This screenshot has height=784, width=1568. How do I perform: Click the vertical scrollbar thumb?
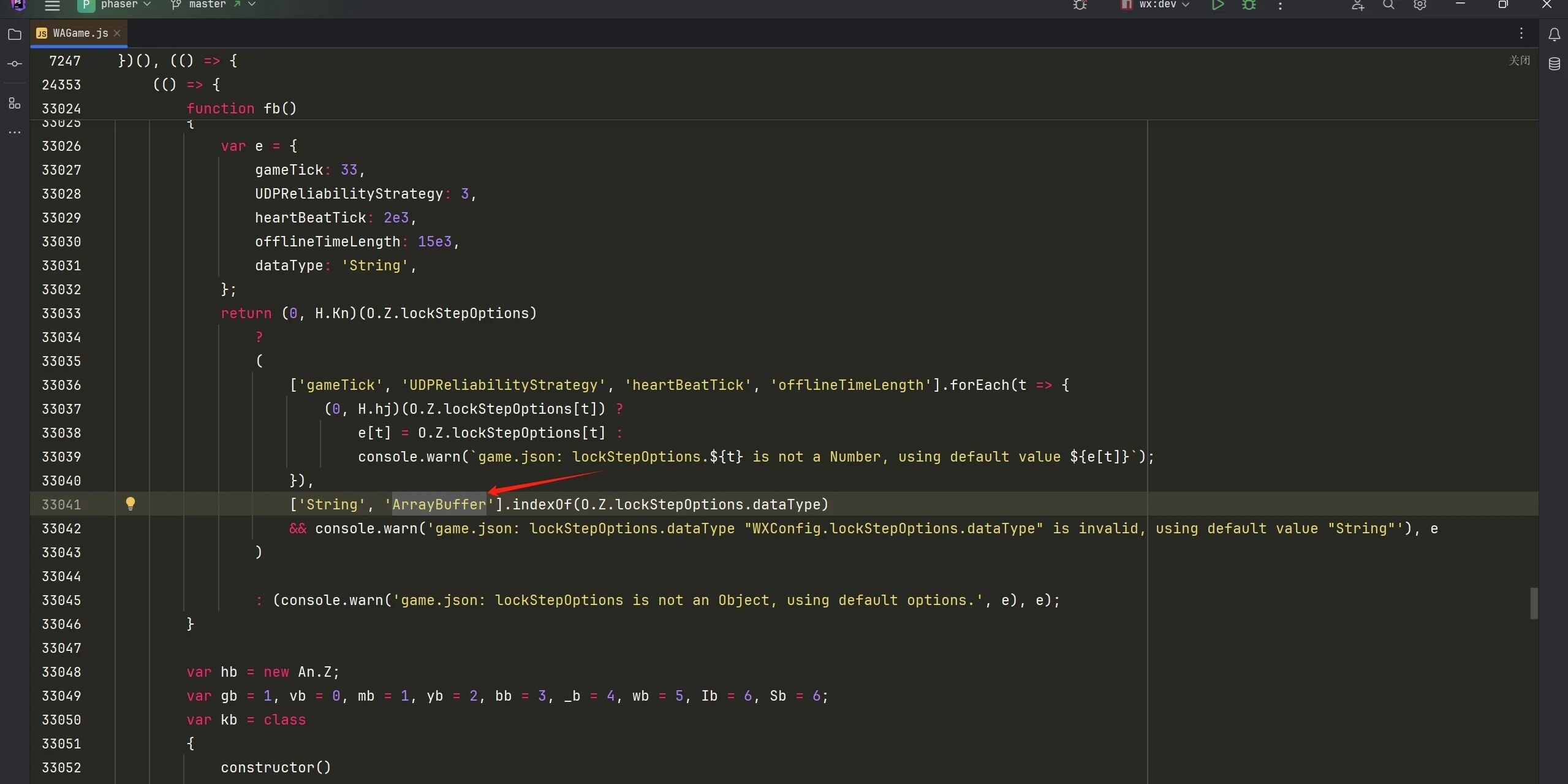1534,603
